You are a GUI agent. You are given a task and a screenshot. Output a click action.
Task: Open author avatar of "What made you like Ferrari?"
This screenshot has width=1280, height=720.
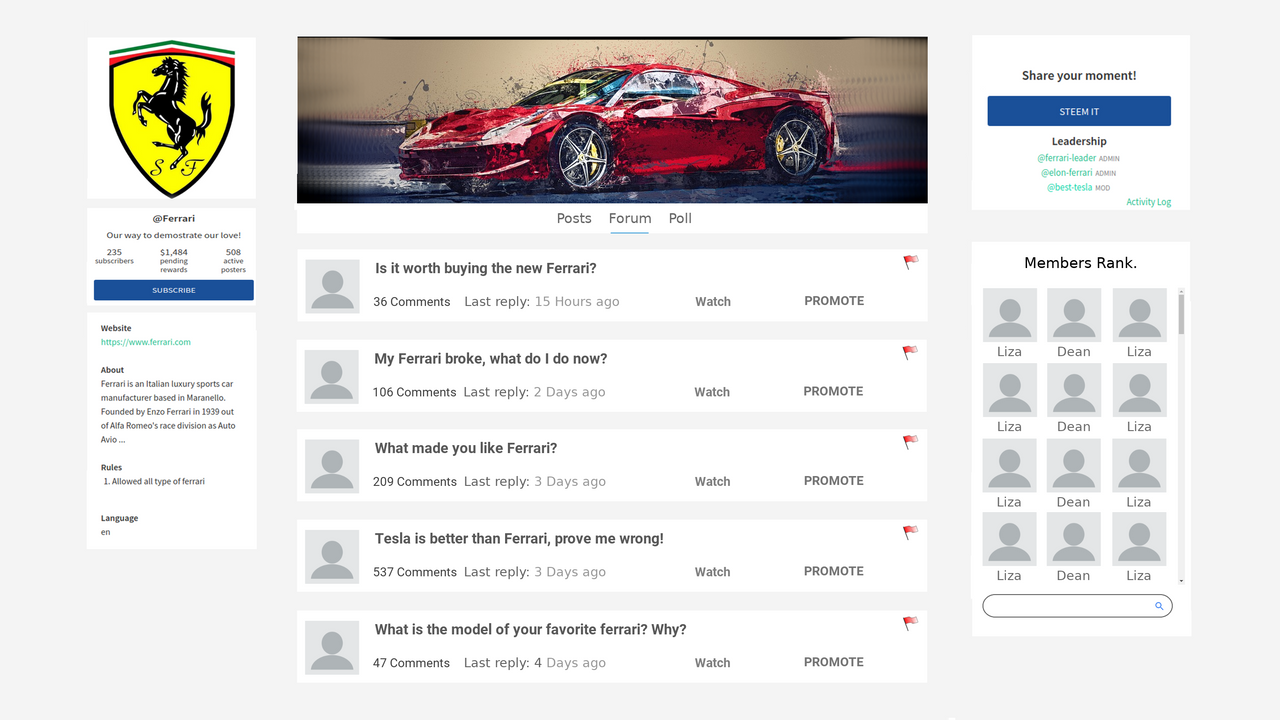[x=332, y=466]
